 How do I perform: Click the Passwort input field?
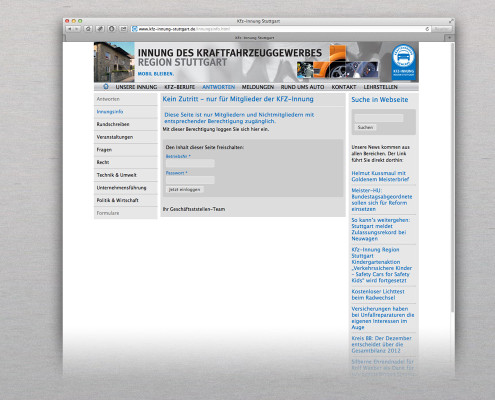click(190, 180)
